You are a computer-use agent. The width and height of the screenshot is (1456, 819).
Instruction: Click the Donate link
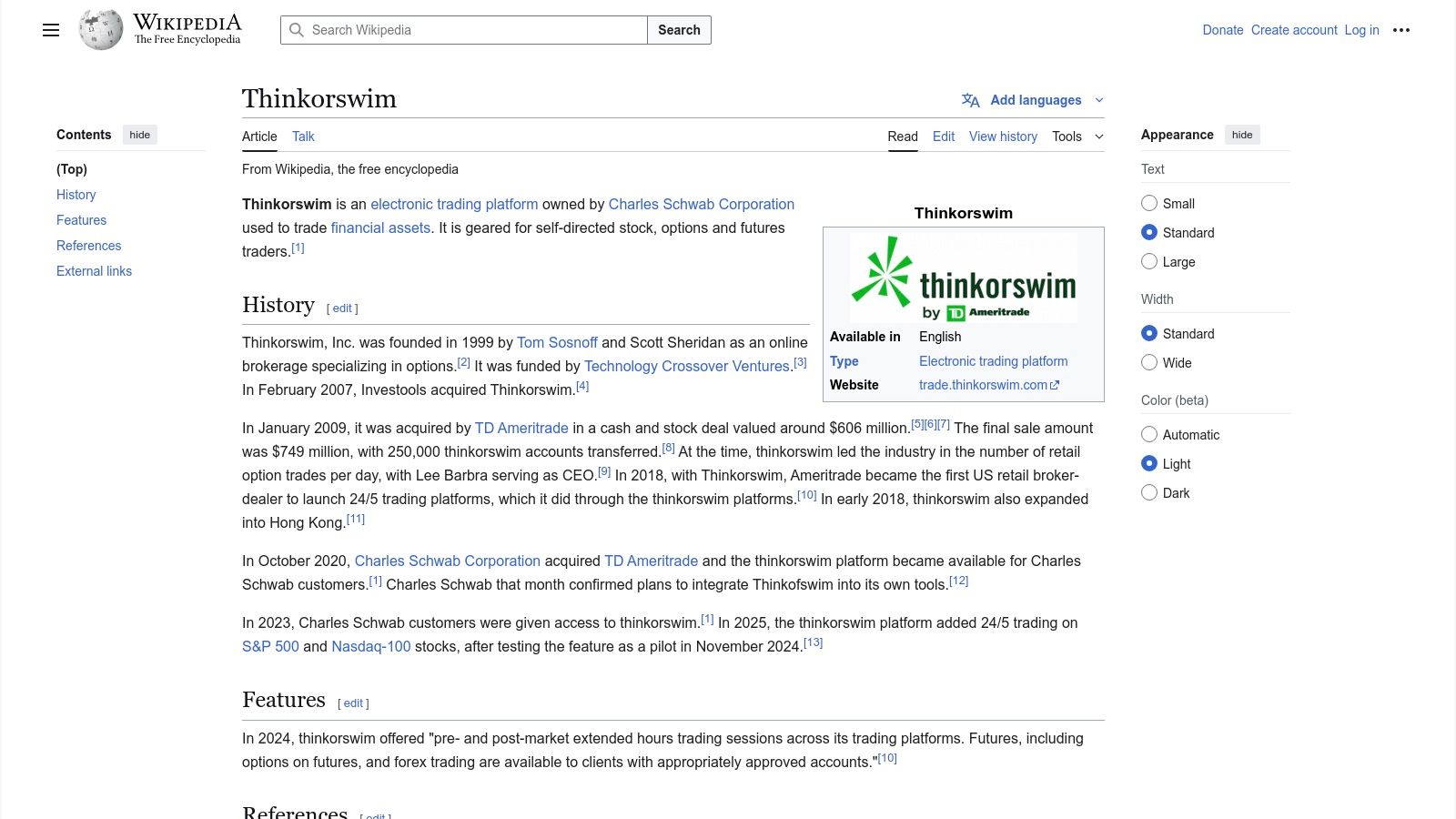coord(1223,30)
